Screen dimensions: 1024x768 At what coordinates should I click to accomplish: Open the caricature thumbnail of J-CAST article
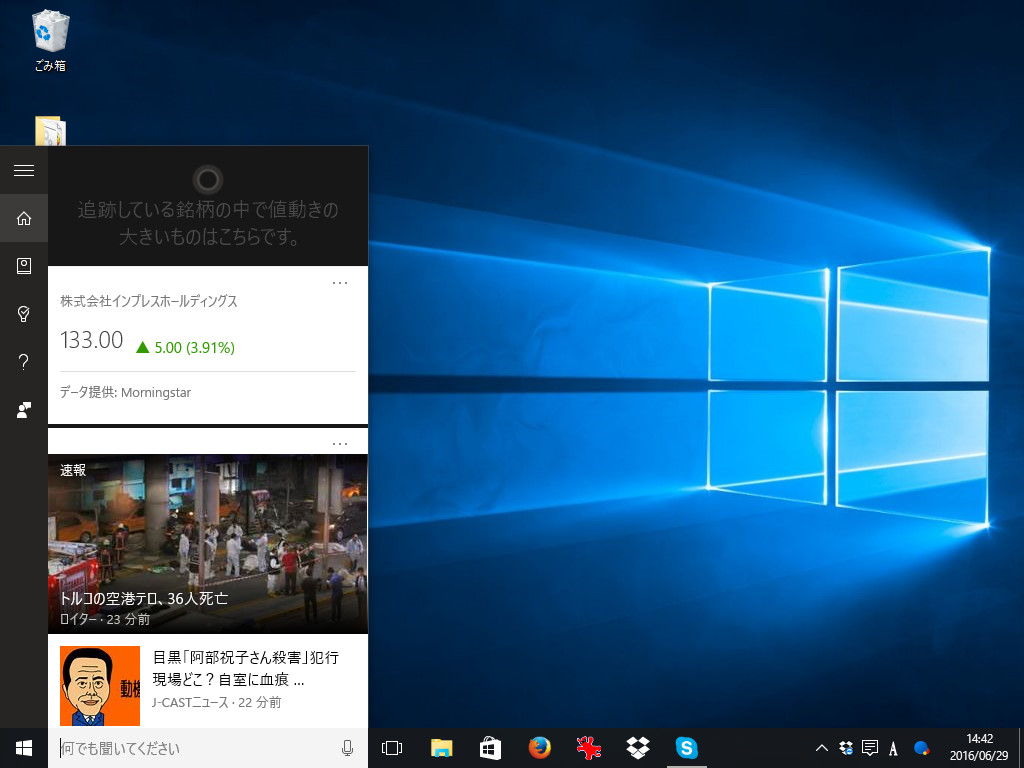(x=100, y=686)
